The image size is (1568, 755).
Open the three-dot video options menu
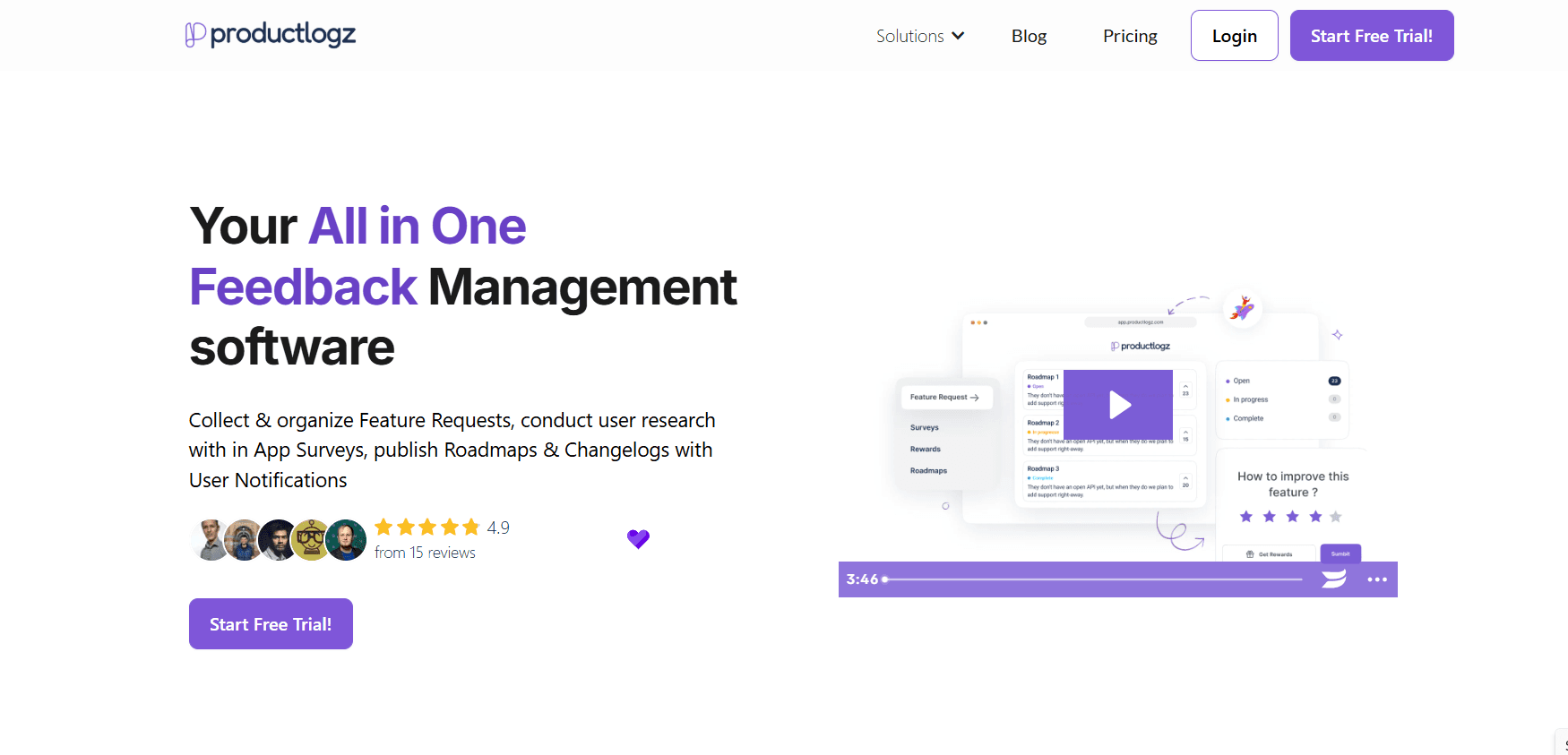[x=1377, y=579]
